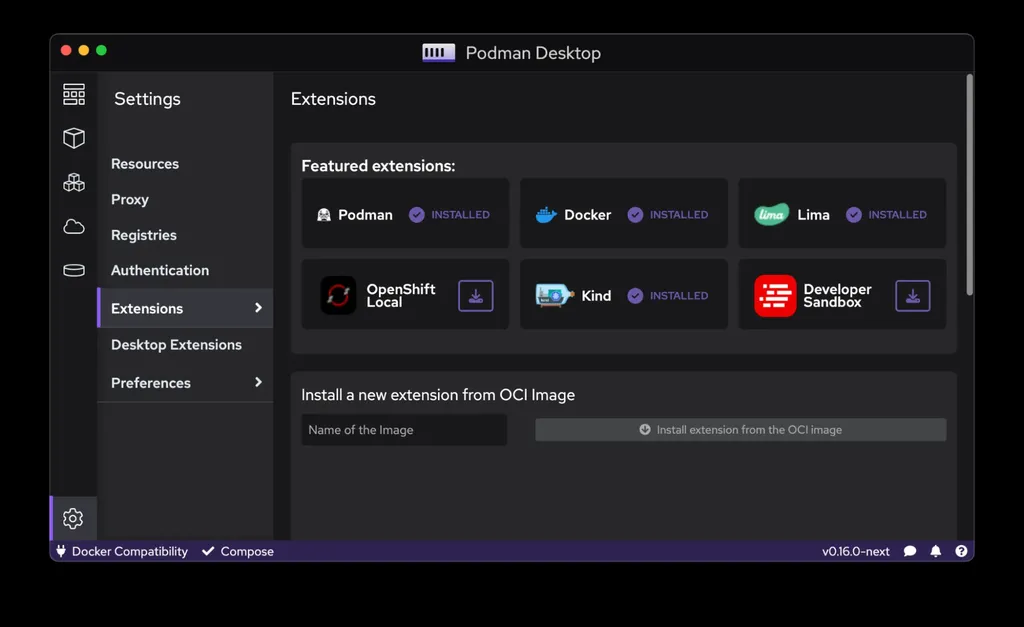Click the Podman seal logo
This screenshot has width=1024, height=627.
pyautogui.click(x=324, y=215)
